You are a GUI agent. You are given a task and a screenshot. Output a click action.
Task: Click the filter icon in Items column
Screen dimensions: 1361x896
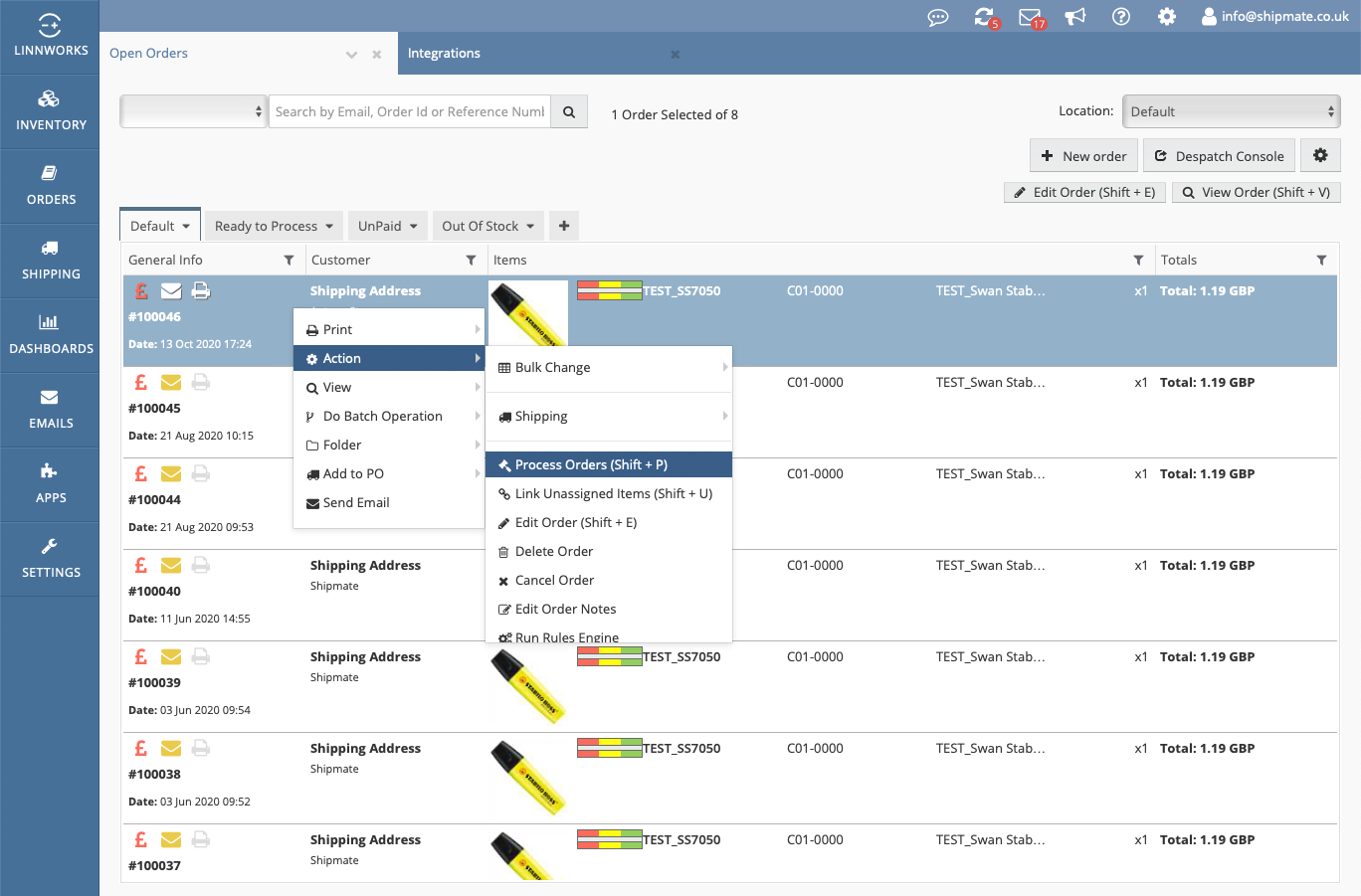[1138, 261]
